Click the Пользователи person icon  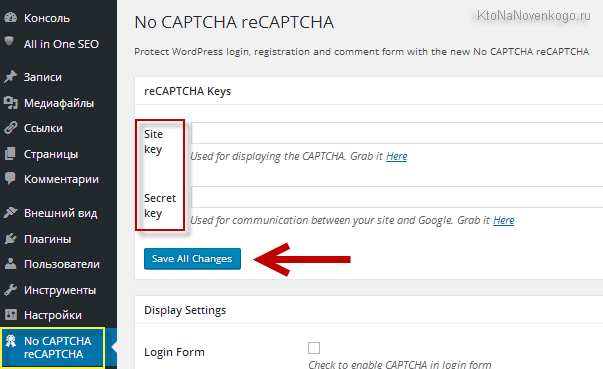click(10, 264)
